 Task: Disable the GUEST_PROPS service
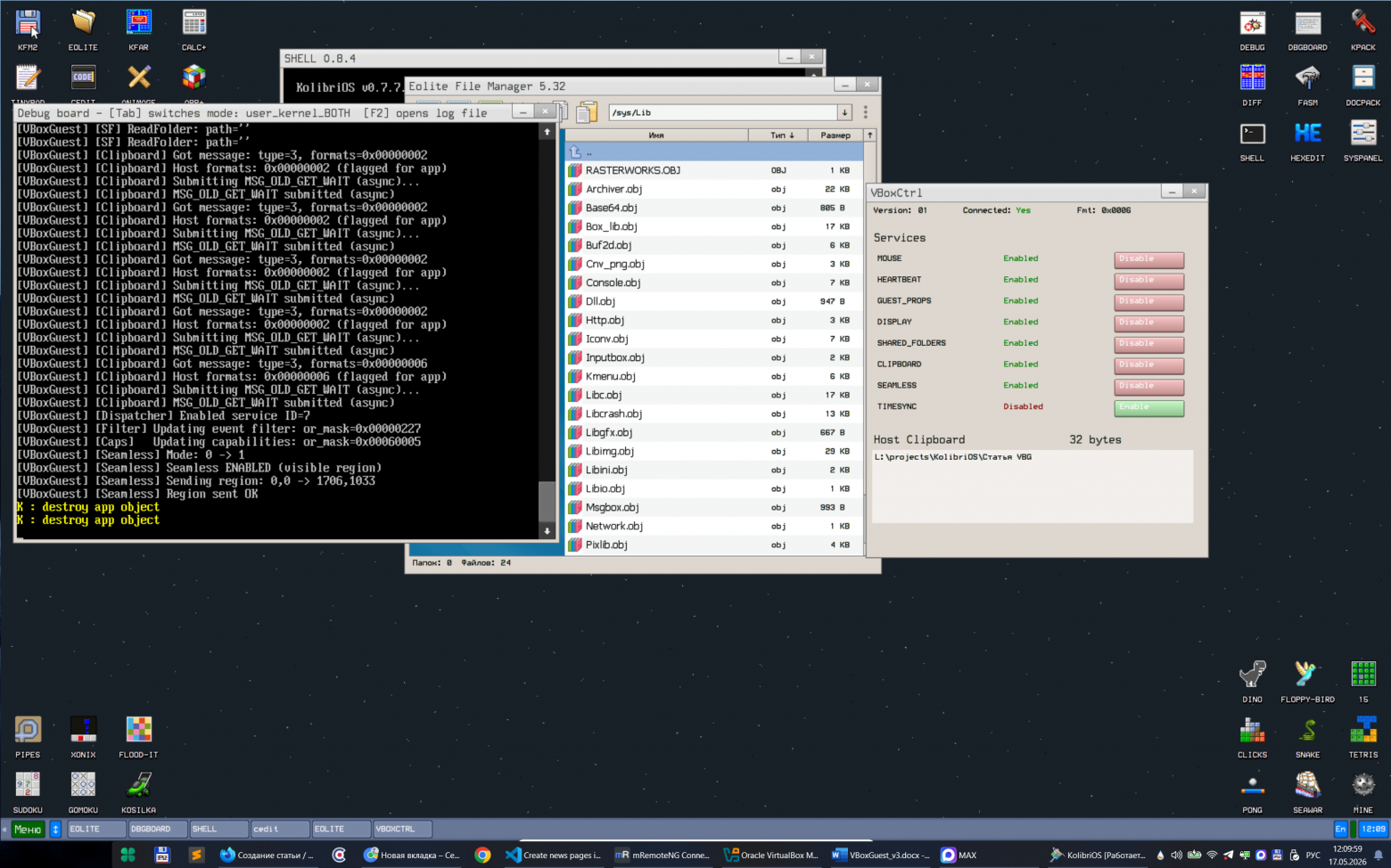point(1148,302)
